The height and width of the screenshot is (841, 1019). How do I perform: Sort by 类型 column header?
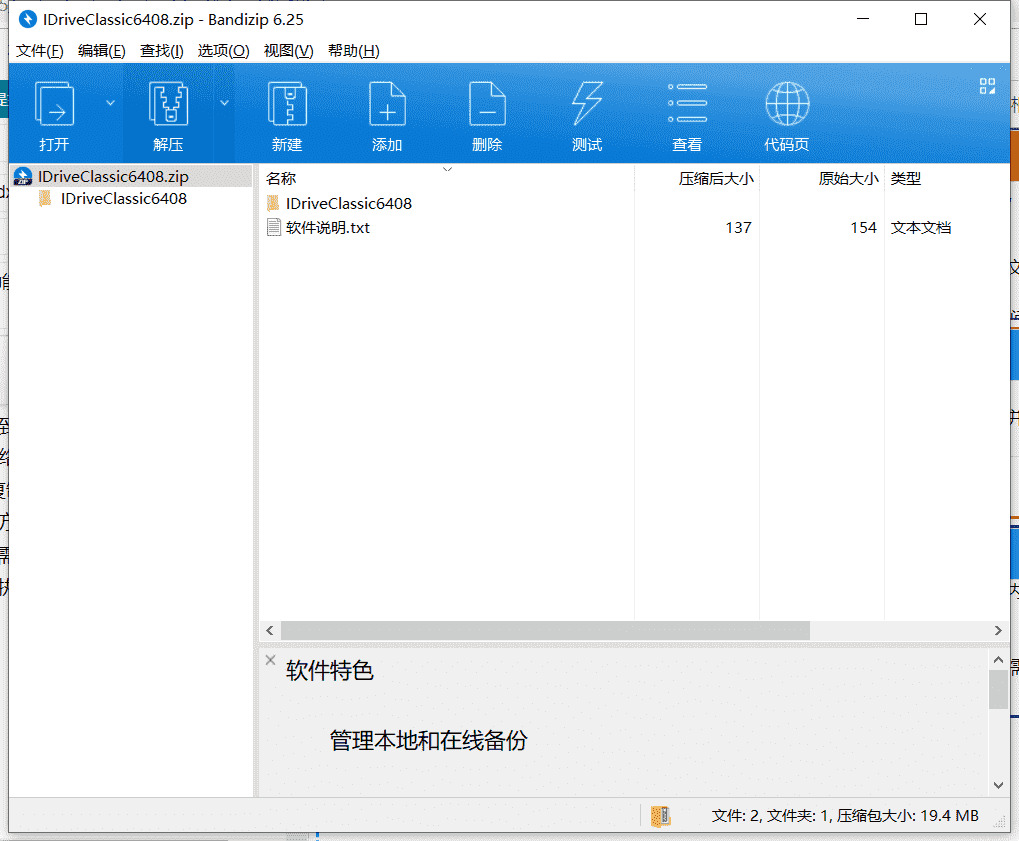tap(906, 178)
